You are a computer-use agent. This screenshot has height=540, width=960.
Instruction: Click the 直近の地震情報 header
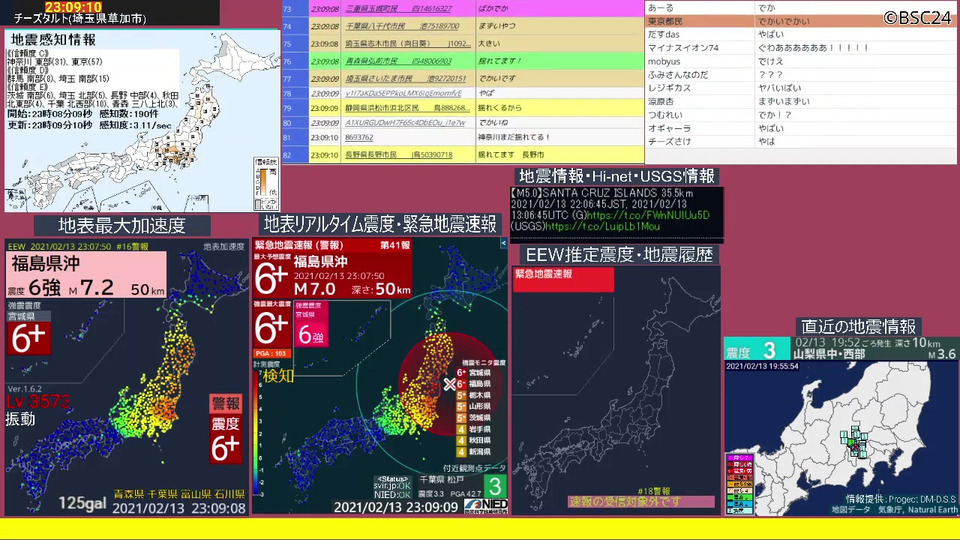(x=858, y=326)
